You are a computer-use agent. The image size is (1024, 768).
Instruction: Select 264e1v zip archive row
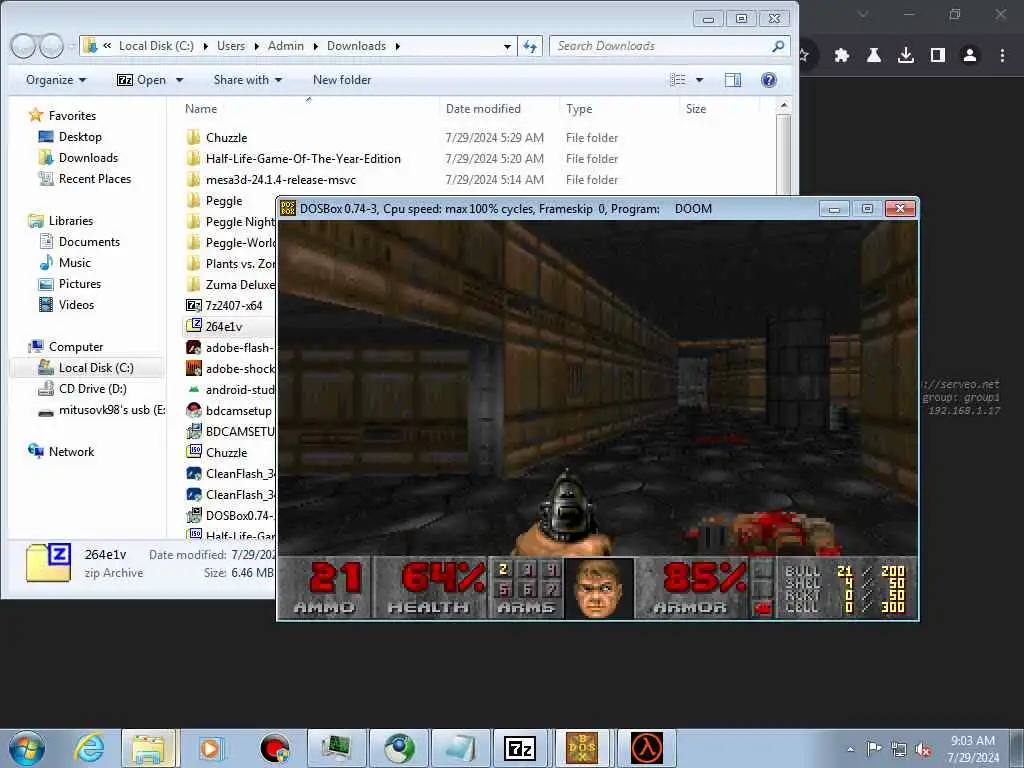[229, 327]
